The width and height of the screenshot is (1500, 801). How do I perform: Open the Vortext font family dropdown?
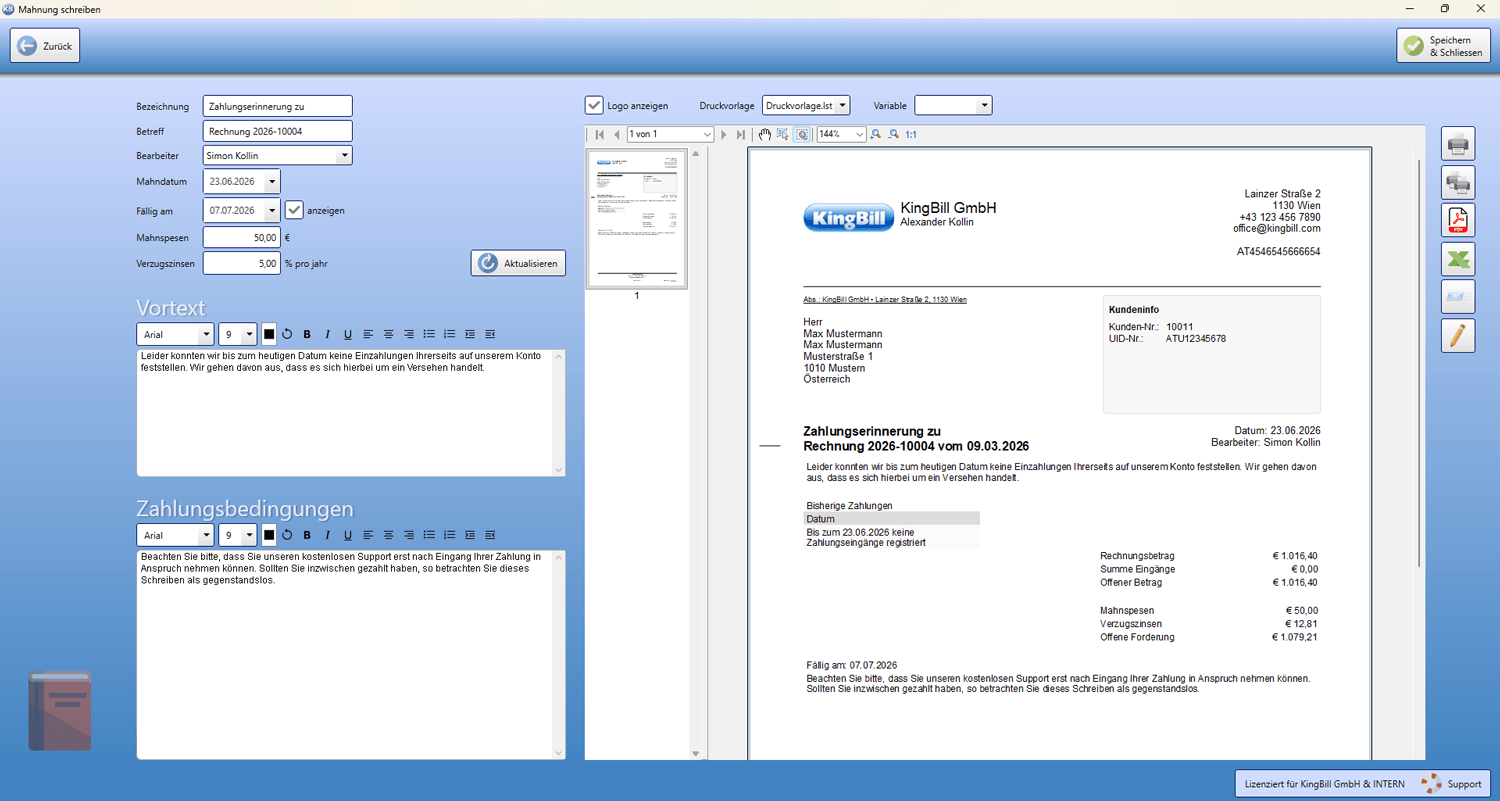[206, 335]
